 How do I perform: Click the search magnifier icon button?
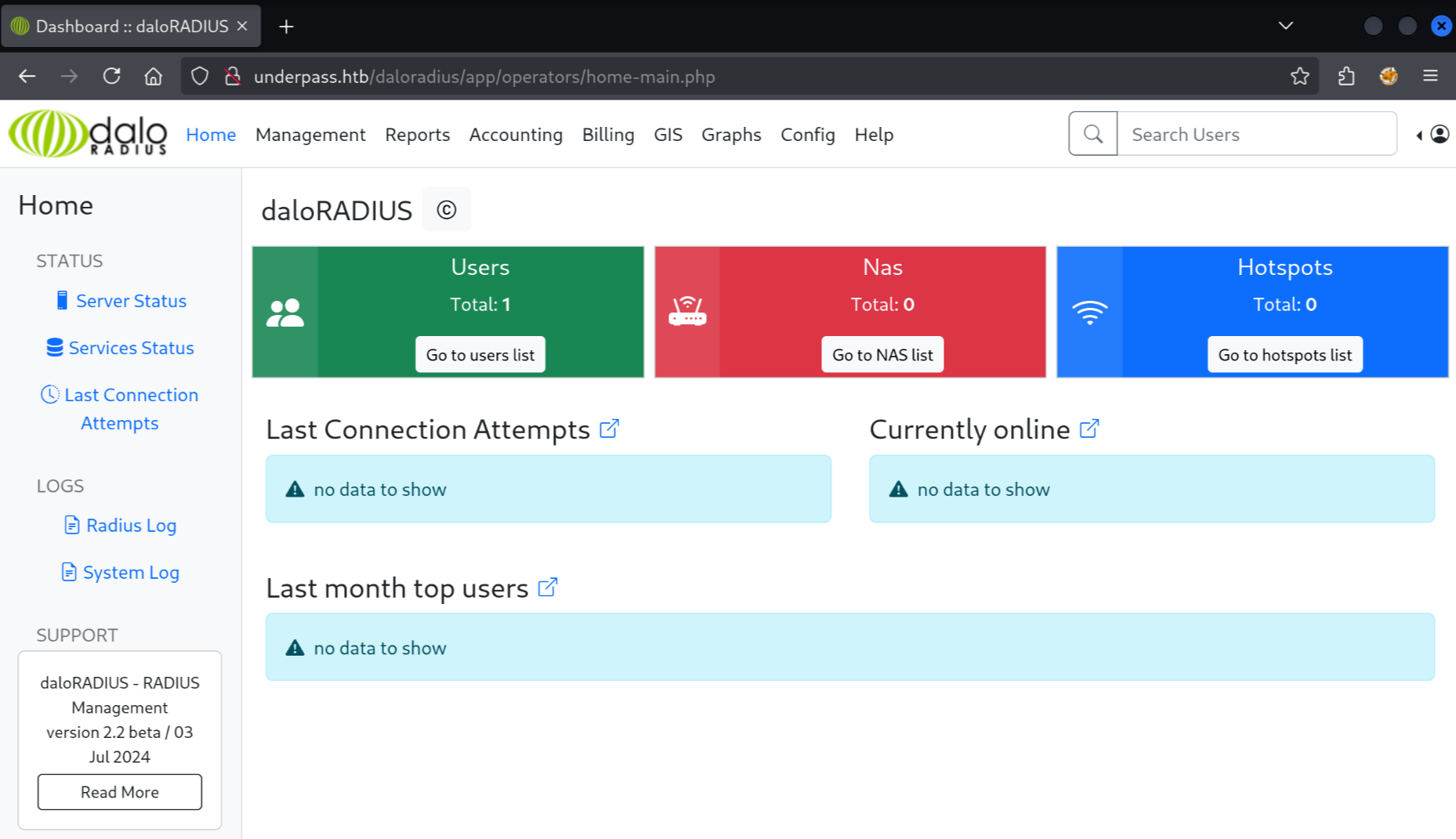click(1093, 134)
